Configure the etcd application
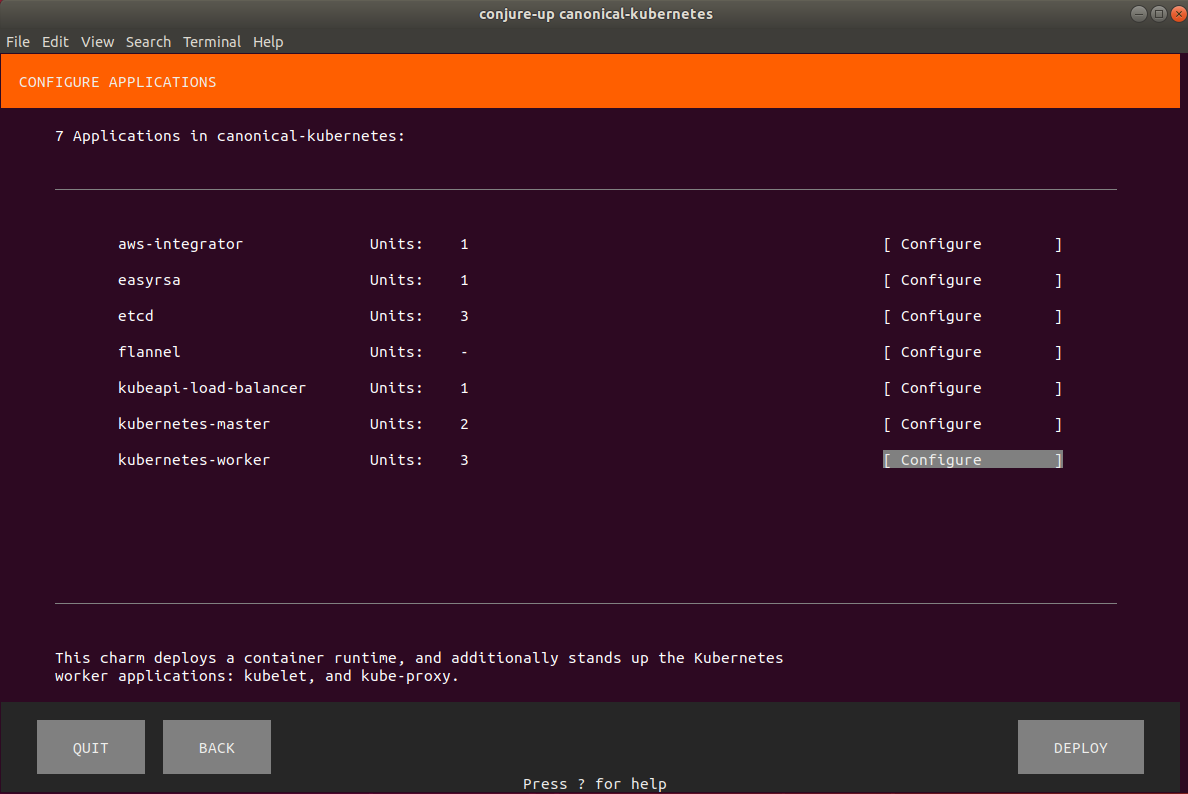 972,316
